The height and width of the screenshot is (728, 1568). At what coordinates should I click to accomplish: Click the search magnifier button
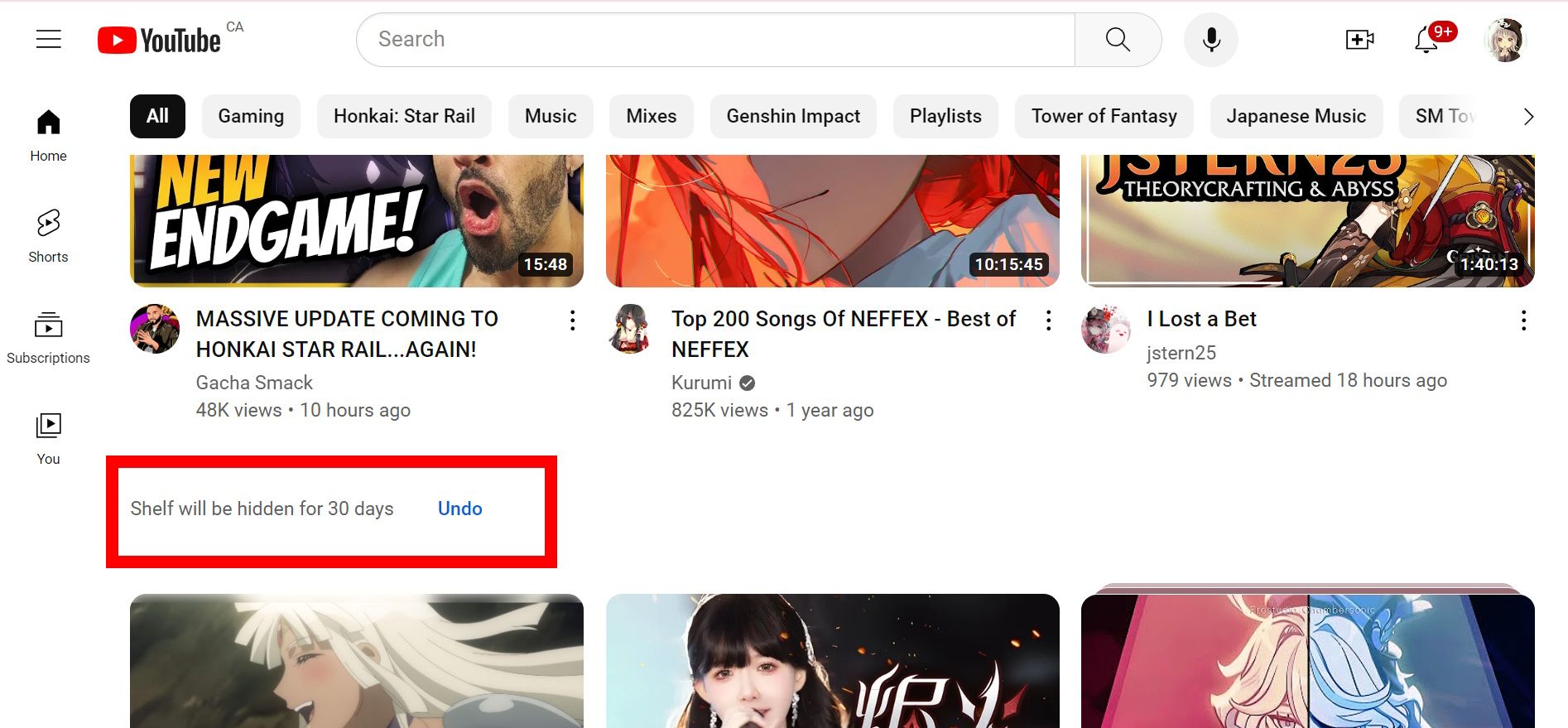coord(1118,39)
